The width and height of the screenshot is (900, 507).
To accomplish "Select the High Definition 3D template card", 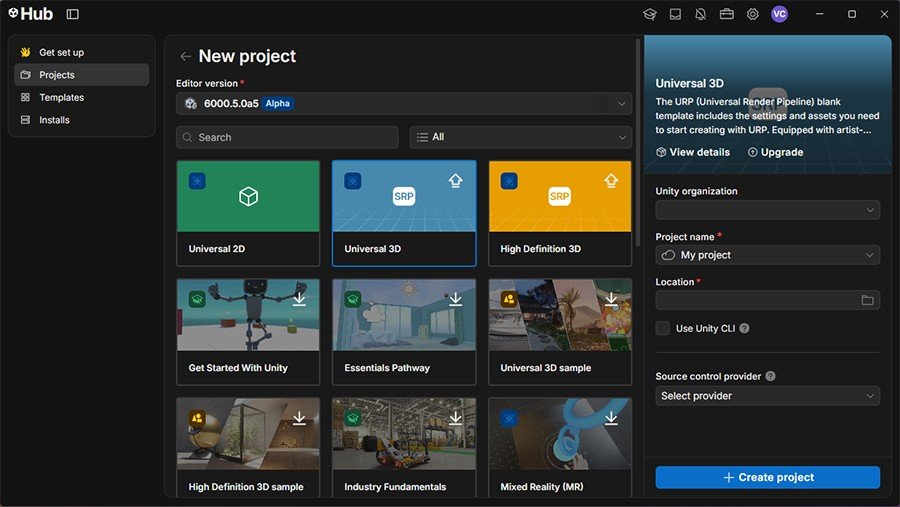I will tap(560, 214).
